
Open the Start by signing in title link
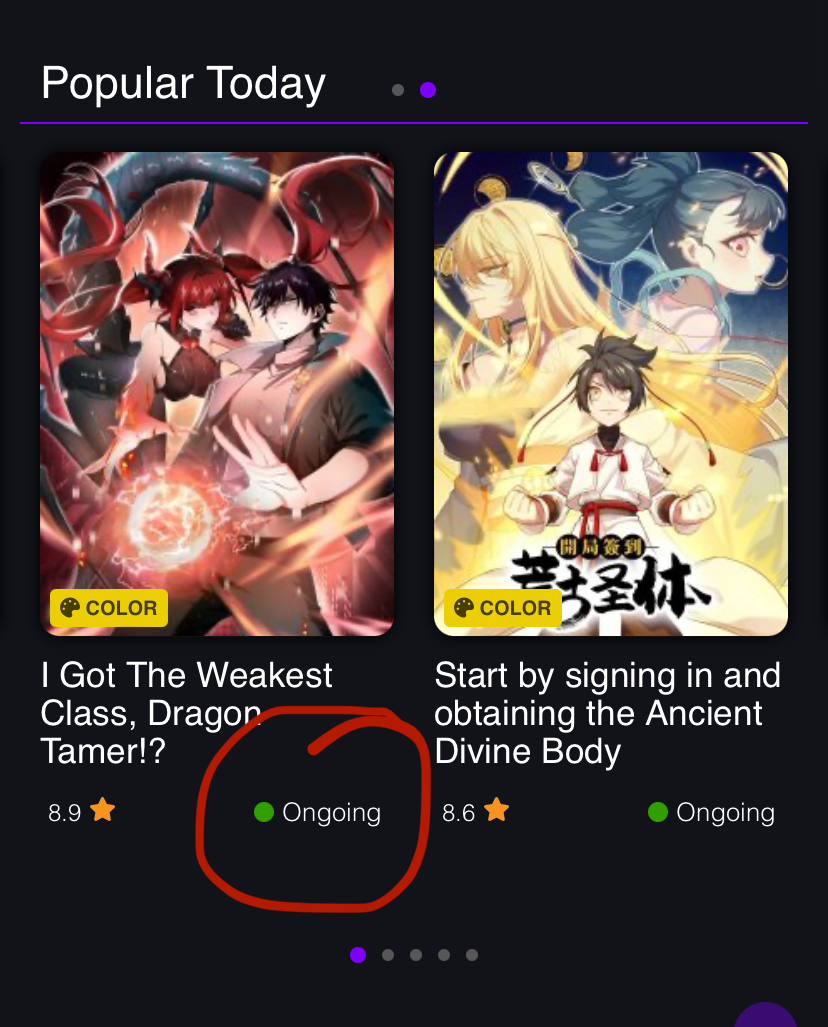[607, 713]
